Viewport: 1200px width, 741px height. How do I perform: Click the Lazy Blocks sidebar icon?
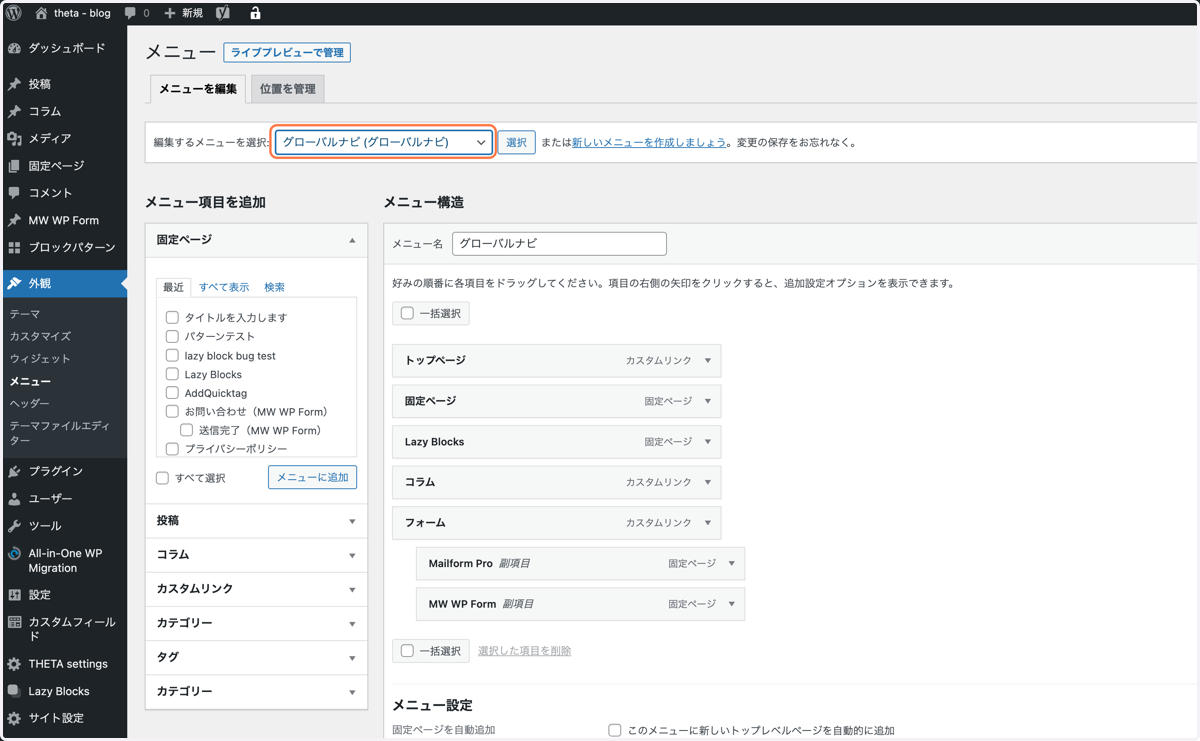click(x=14, y=691)
